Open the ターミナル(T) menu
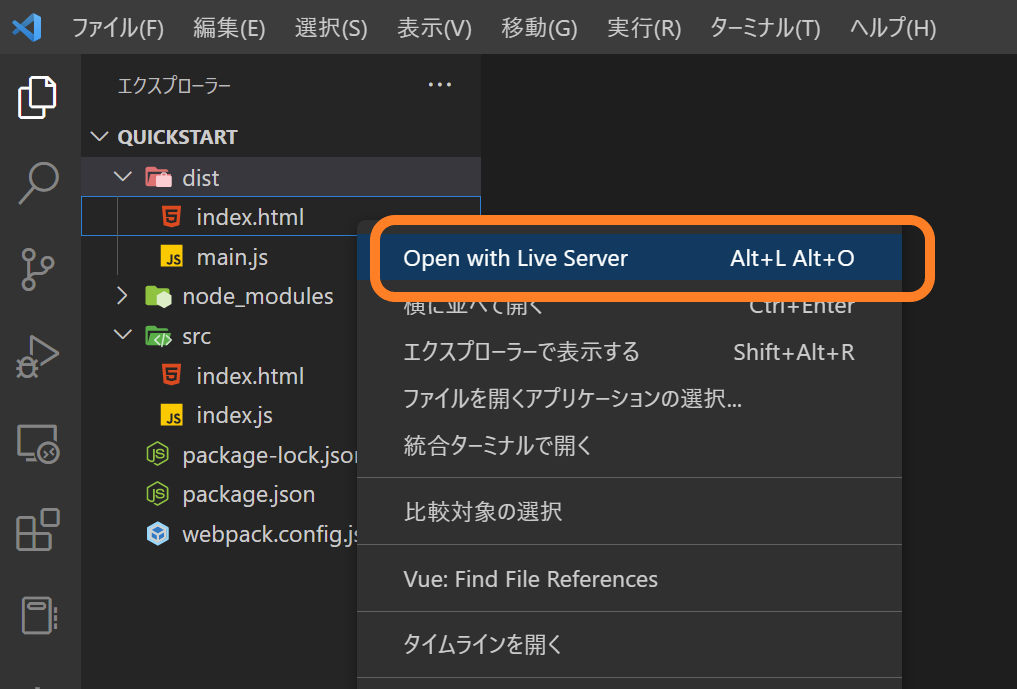The height and width of the screenshot is (689, 1017). coord(765,28)
